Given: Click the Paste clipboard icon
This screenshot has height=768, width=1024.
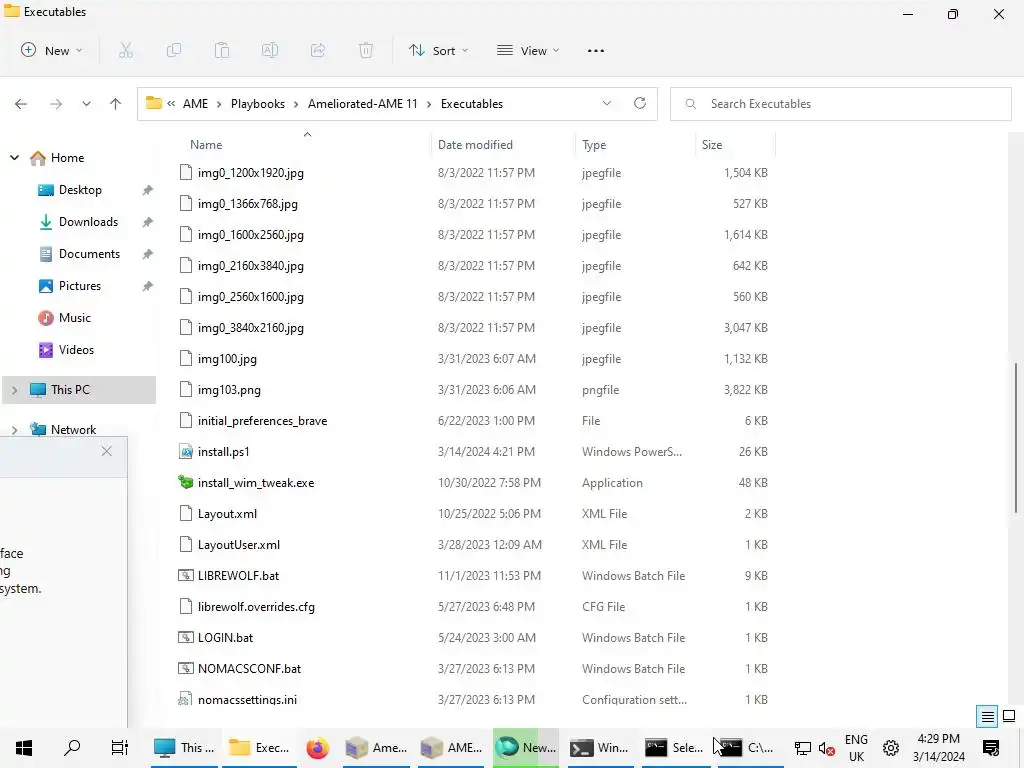Looking at the screenshot, I should click(222, 50).
